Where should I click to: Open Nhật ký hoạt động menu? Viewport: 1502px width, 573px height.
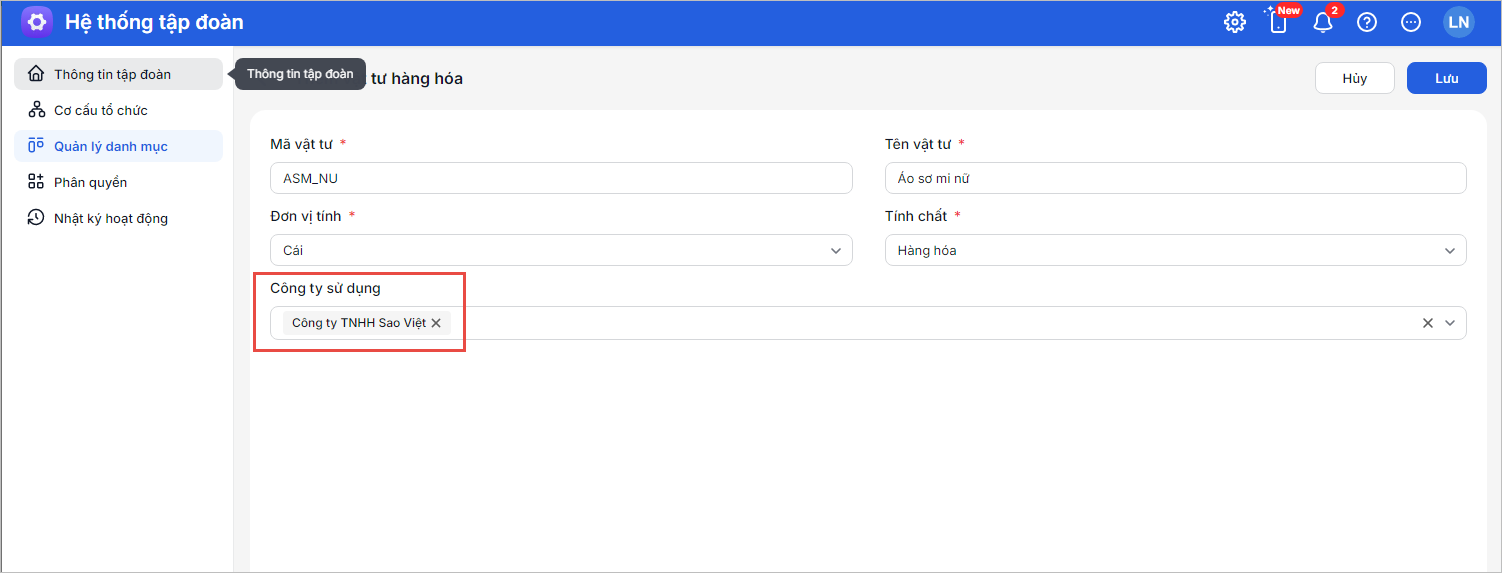[110, 218]
